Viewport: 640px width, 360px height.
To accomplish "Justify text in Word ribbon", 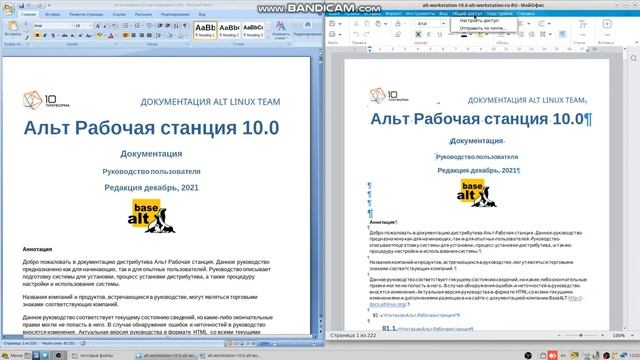I will (x=149, y=36).
